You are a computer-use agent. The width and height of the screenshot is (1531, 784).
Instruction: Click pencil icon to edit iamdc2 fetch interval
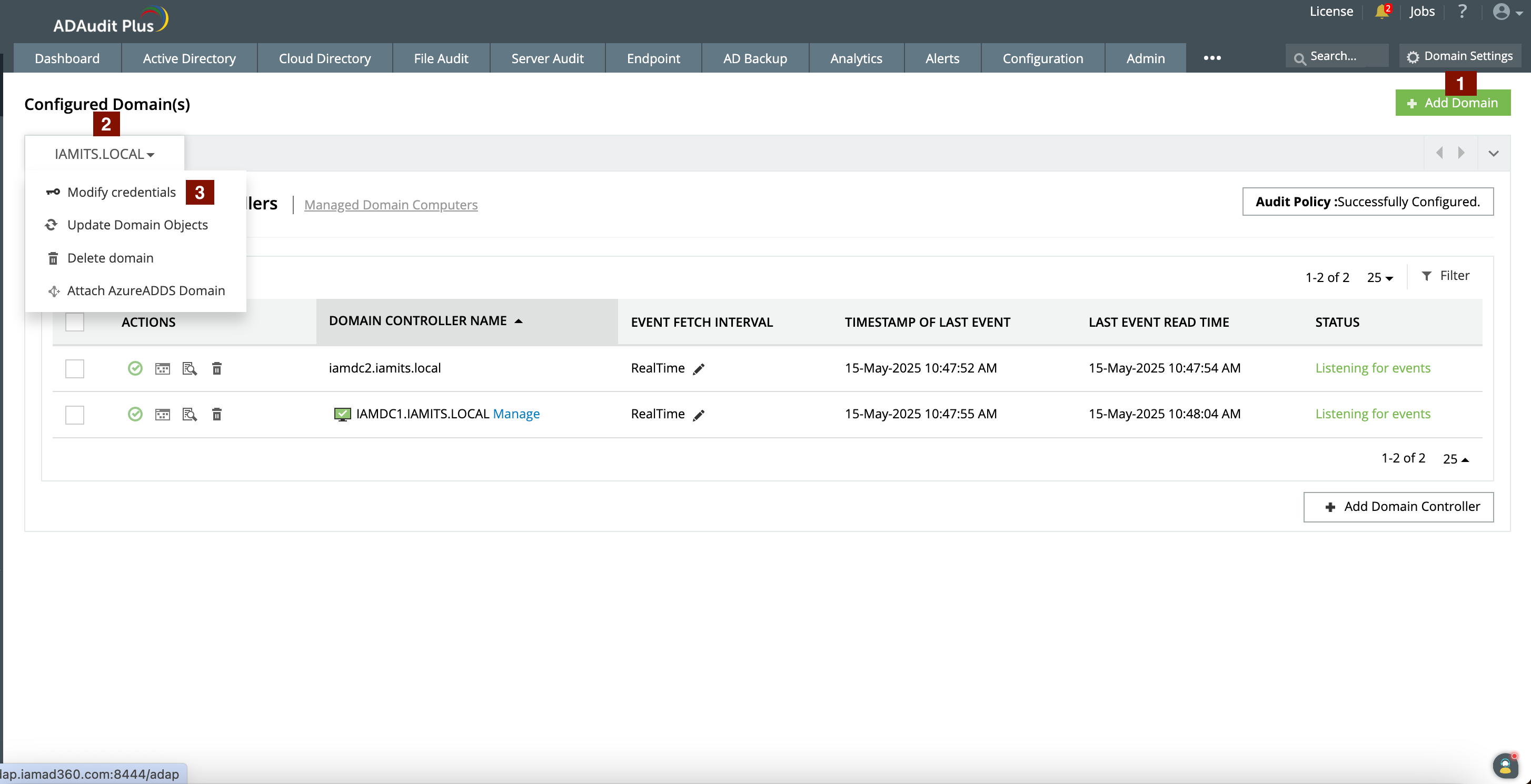tap(699, 369)
